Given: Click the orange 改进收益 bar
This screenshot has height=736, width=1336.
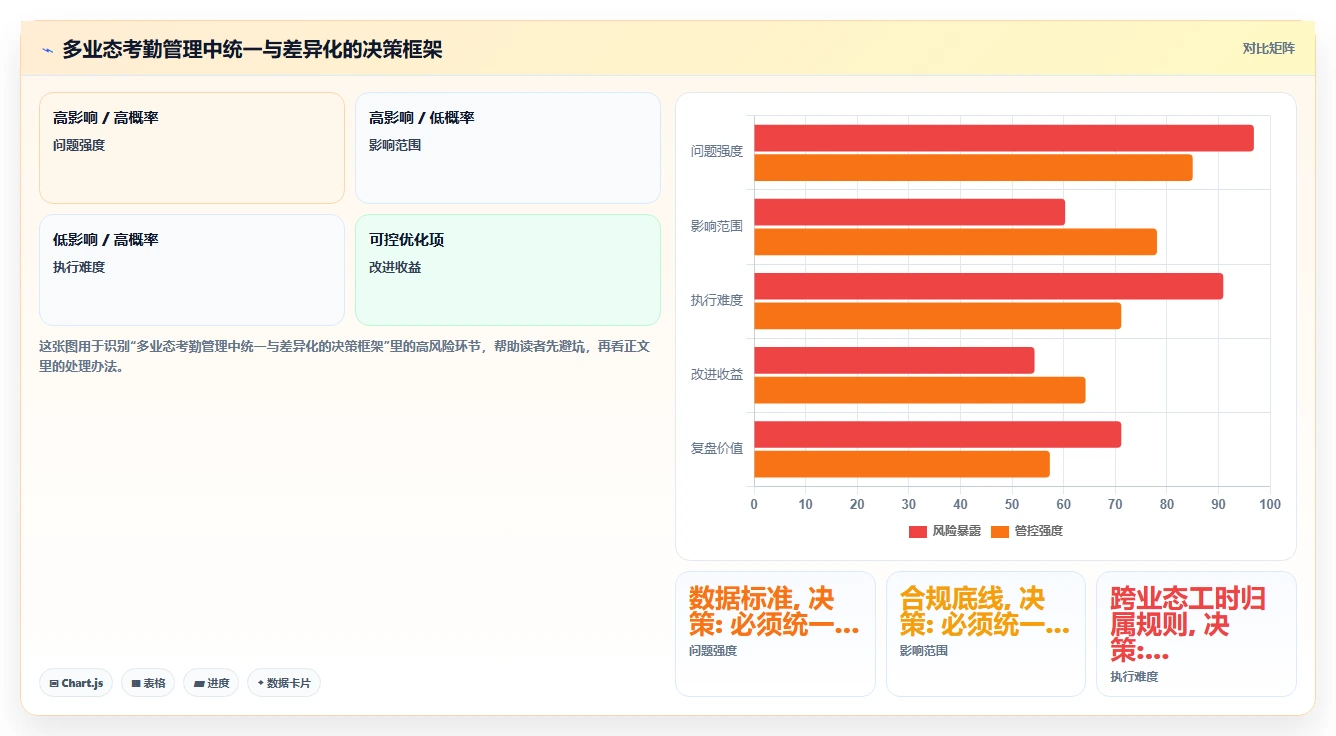Looking at the screenshot, I should point(919,390).
